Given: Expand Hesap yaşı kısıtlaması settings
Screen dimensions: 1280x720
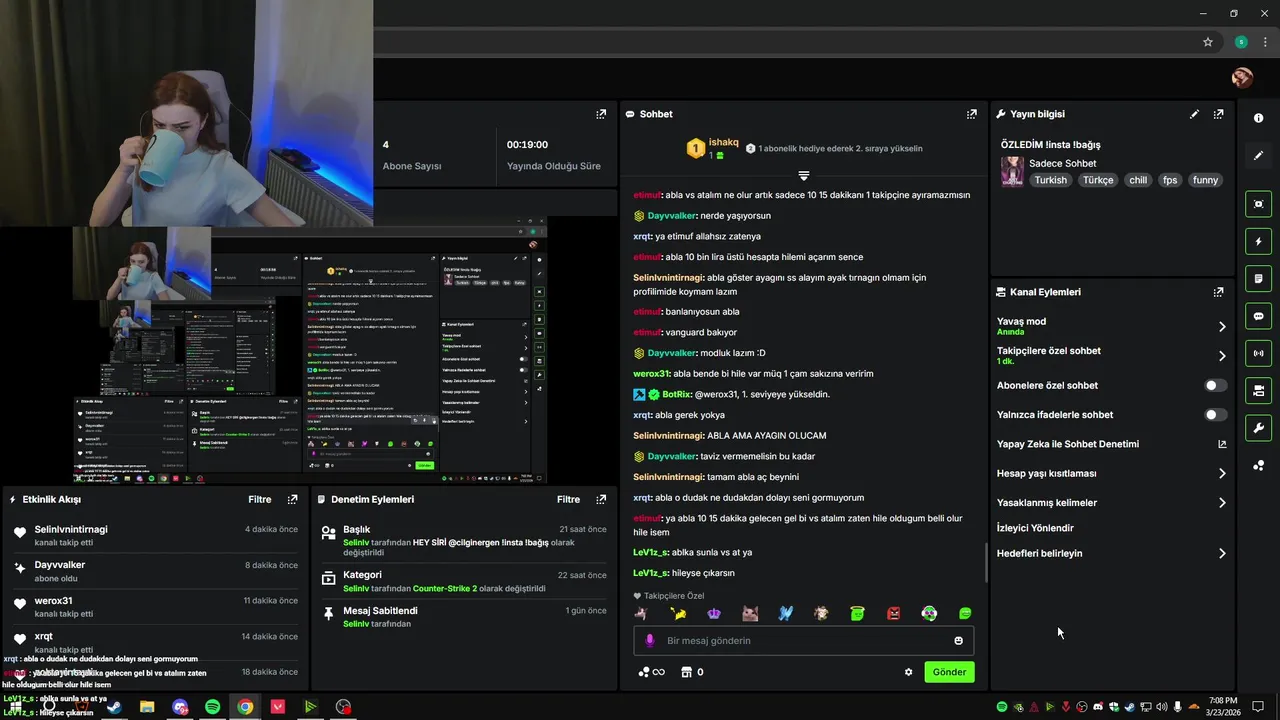Looking at the screenshot, I should pyautogui.click(x=1222, y=473).
